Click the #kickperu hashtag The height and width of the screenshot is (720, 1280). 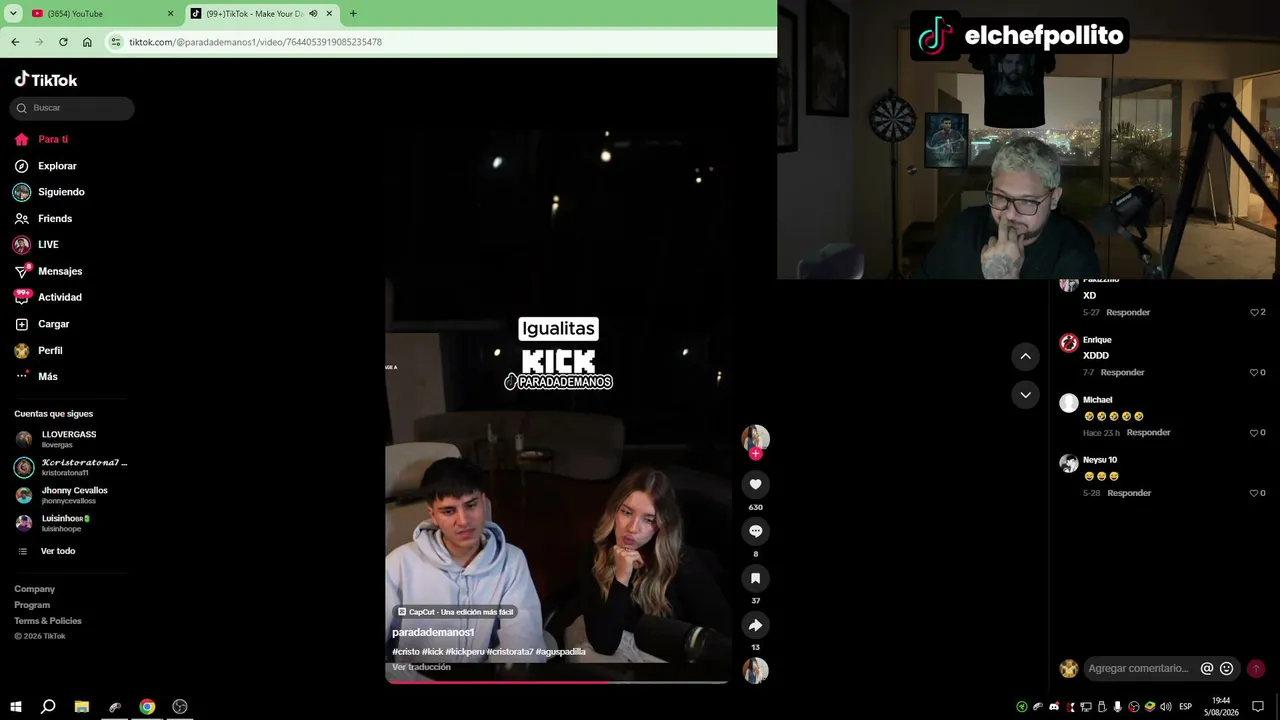coord(464,652)
